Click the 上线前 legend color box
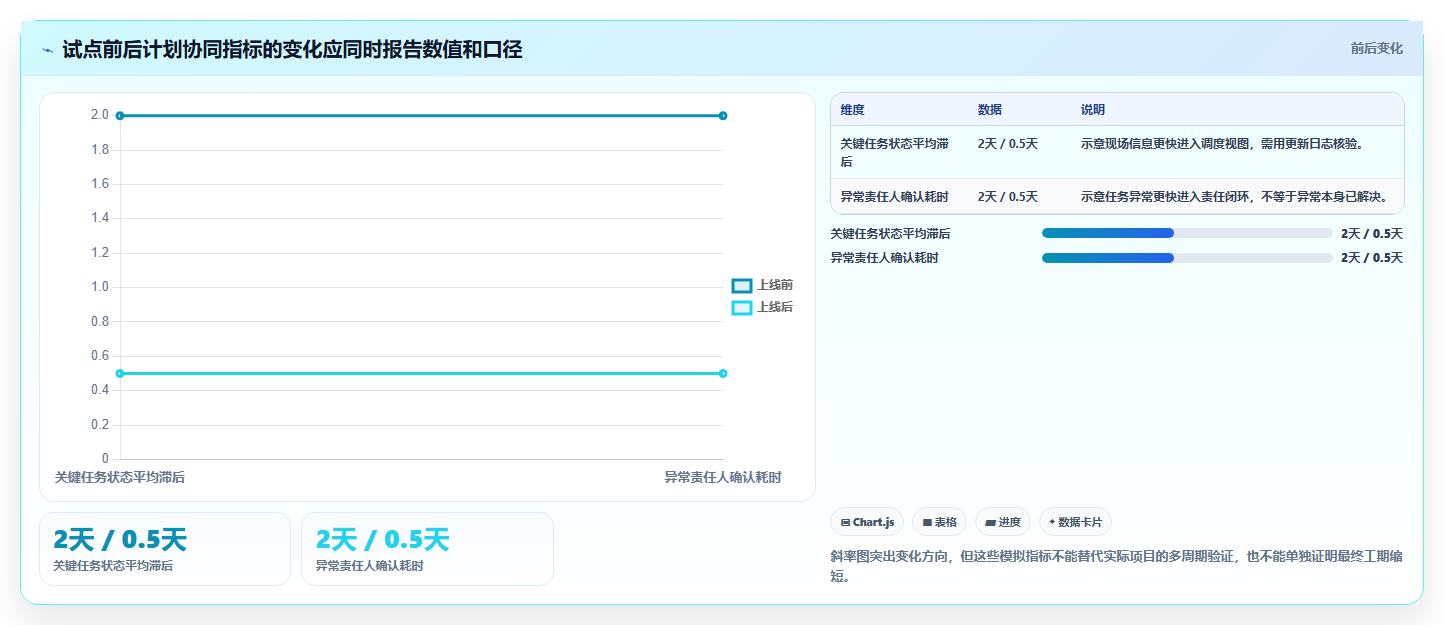The width and height of the screenshot is (1444, 625). click(742, 285)
